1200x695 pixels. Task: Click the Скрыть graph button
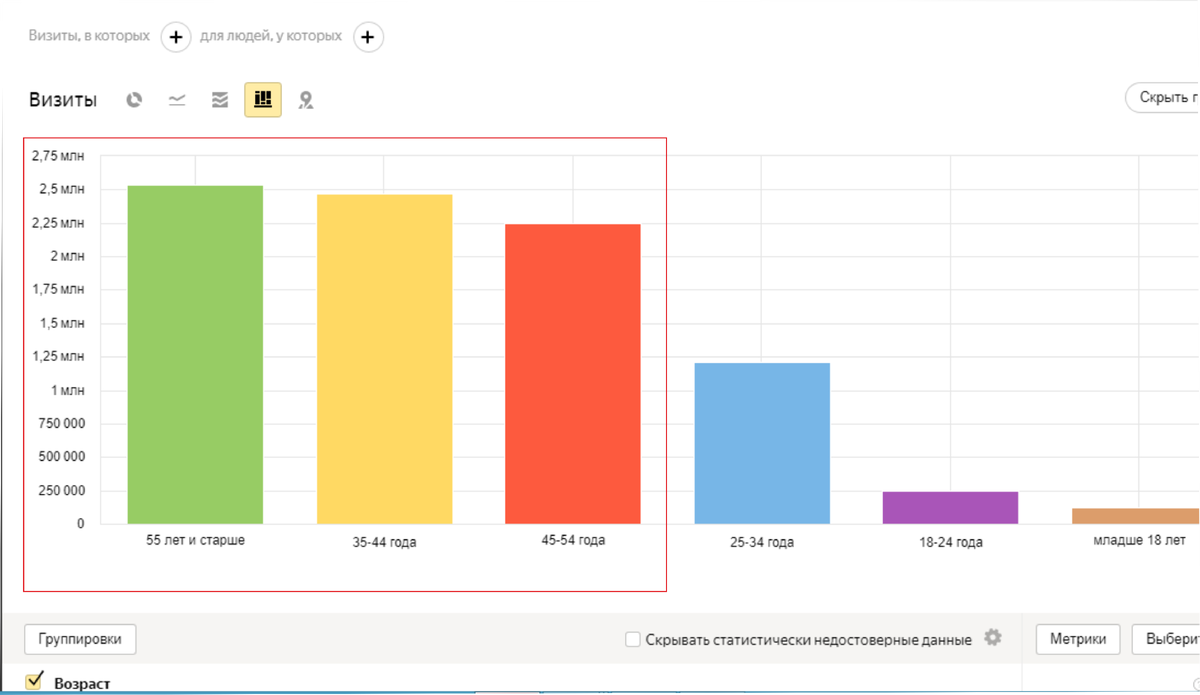pos(1163,98)
